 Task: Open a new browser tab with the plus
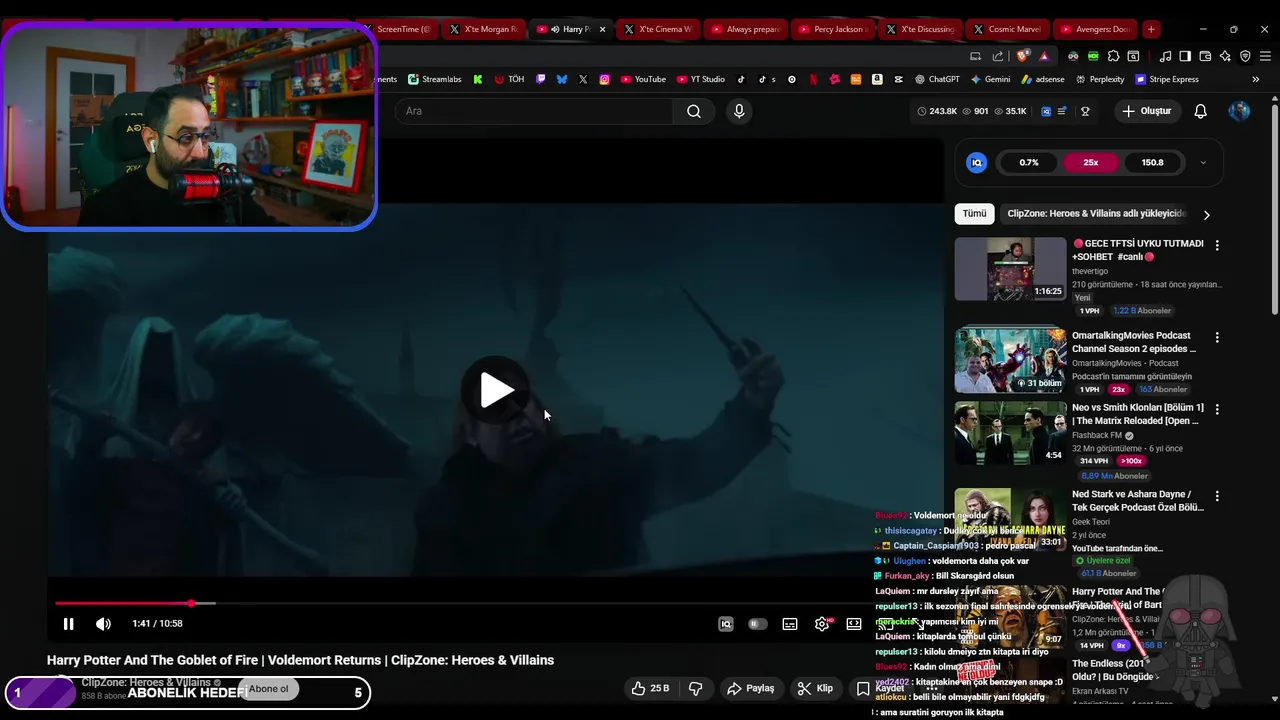[x=1151, y=29]
